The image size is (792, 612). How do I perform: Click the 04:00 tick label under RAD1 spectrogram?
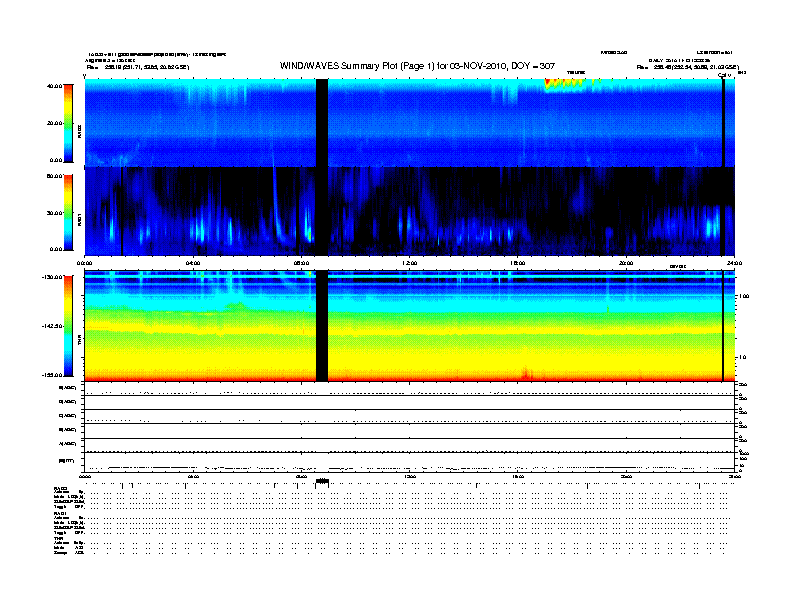pos(193,263)
